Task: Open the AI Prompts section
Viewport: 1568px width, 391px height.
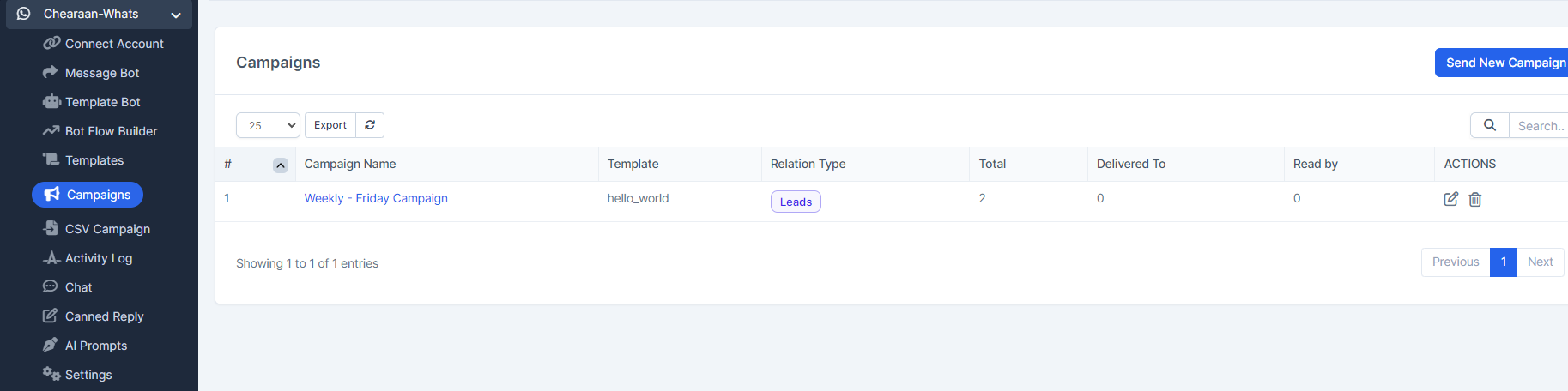Action: (95, 346)
